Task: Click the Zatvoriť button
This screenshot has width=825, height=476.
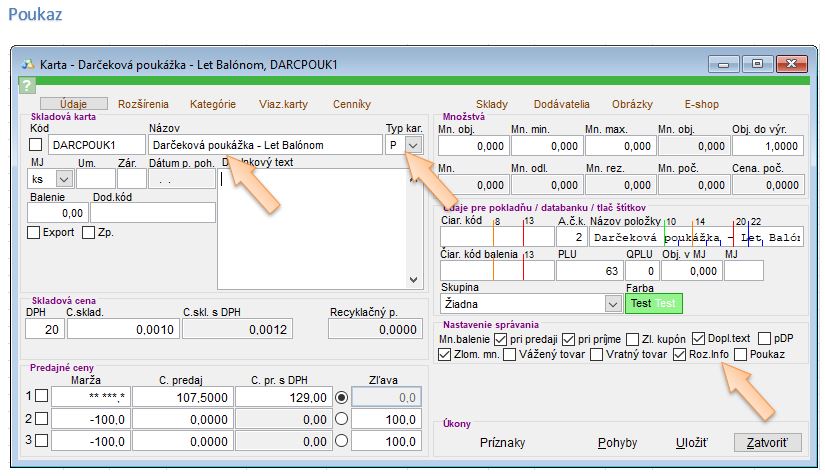Action: [x=767, y=442]
